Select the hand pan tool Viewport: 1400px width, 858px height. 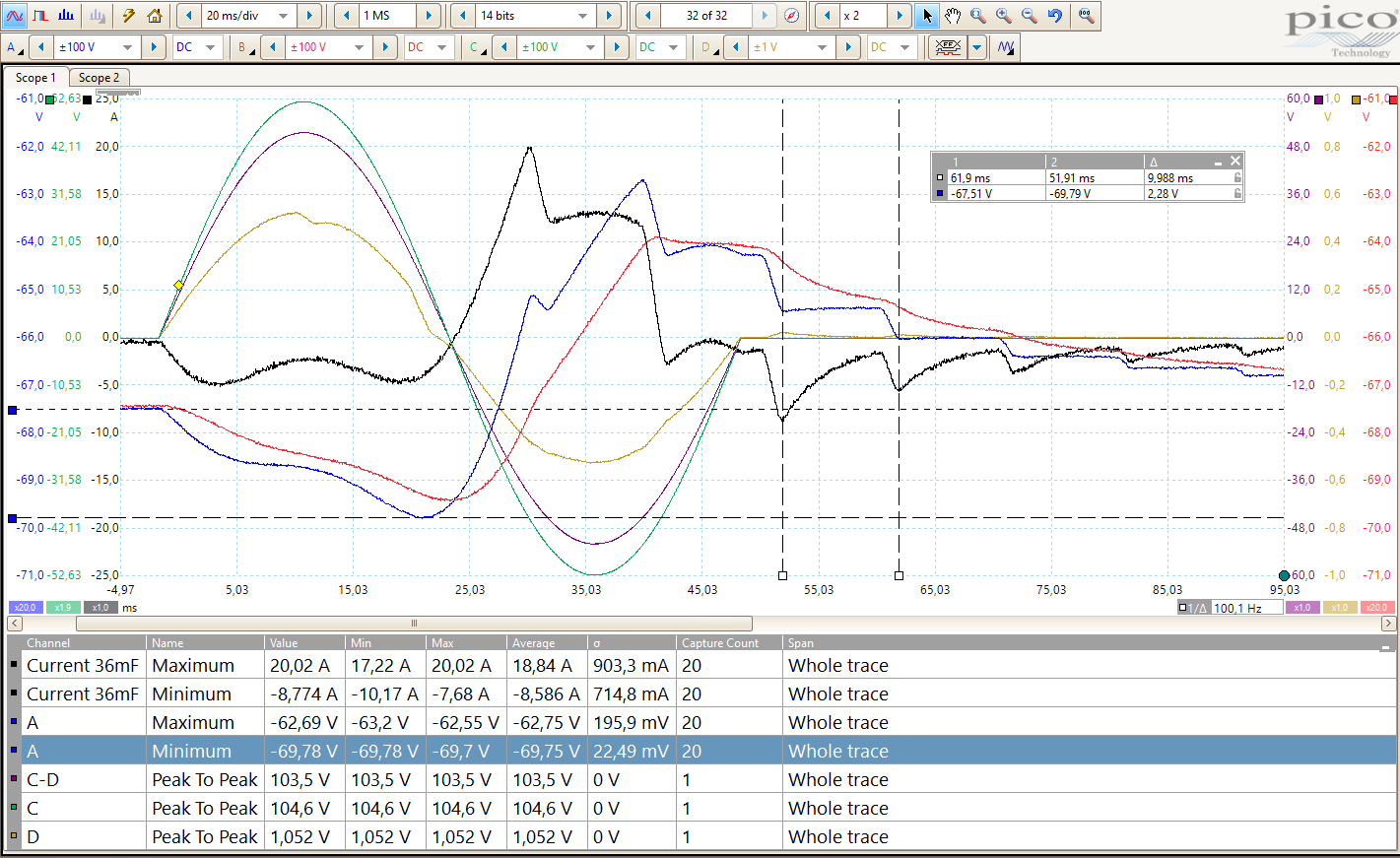(x=952, y=16)
